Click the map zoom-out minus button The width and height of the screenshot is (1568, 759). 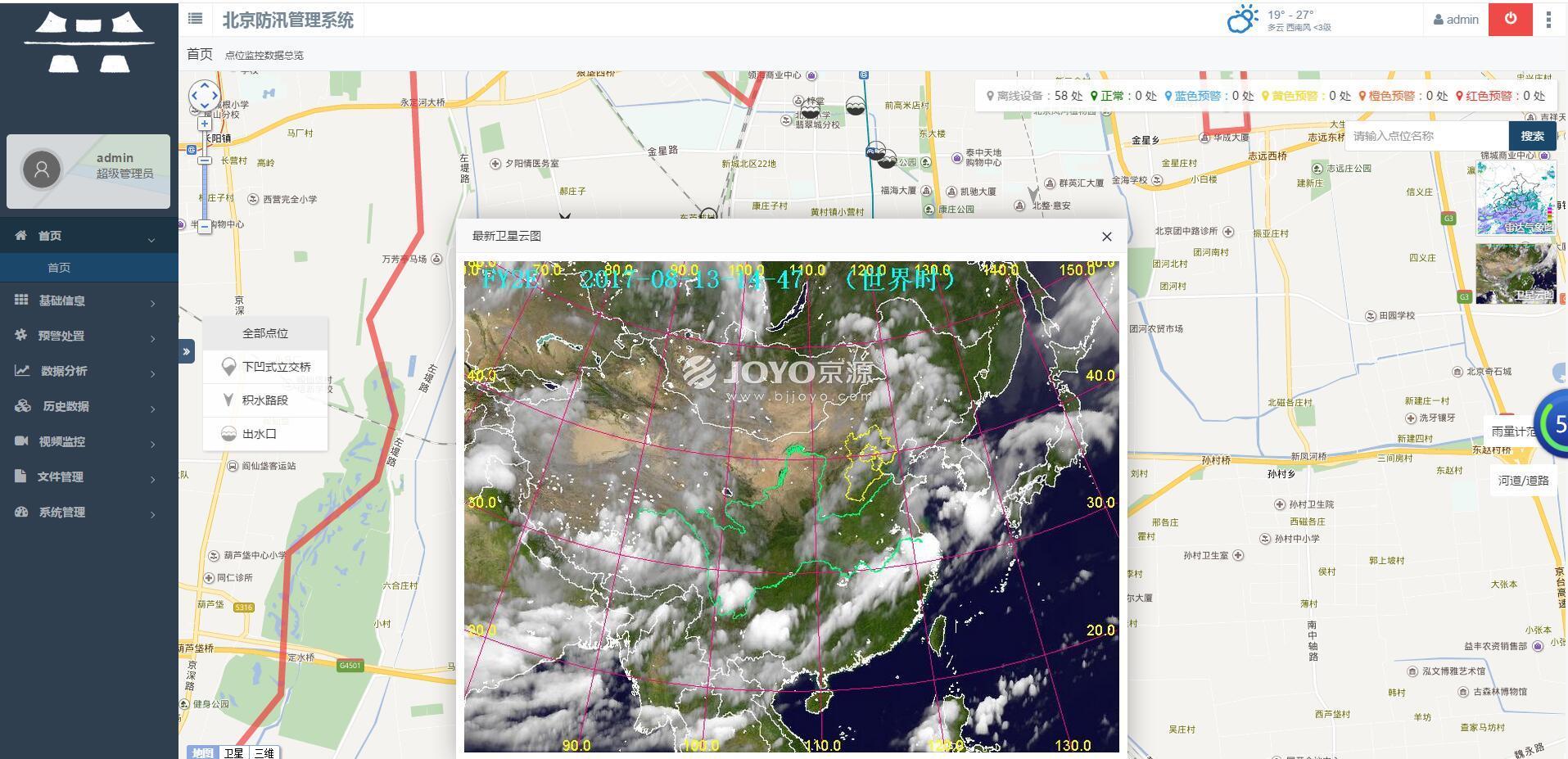(205, 227)
